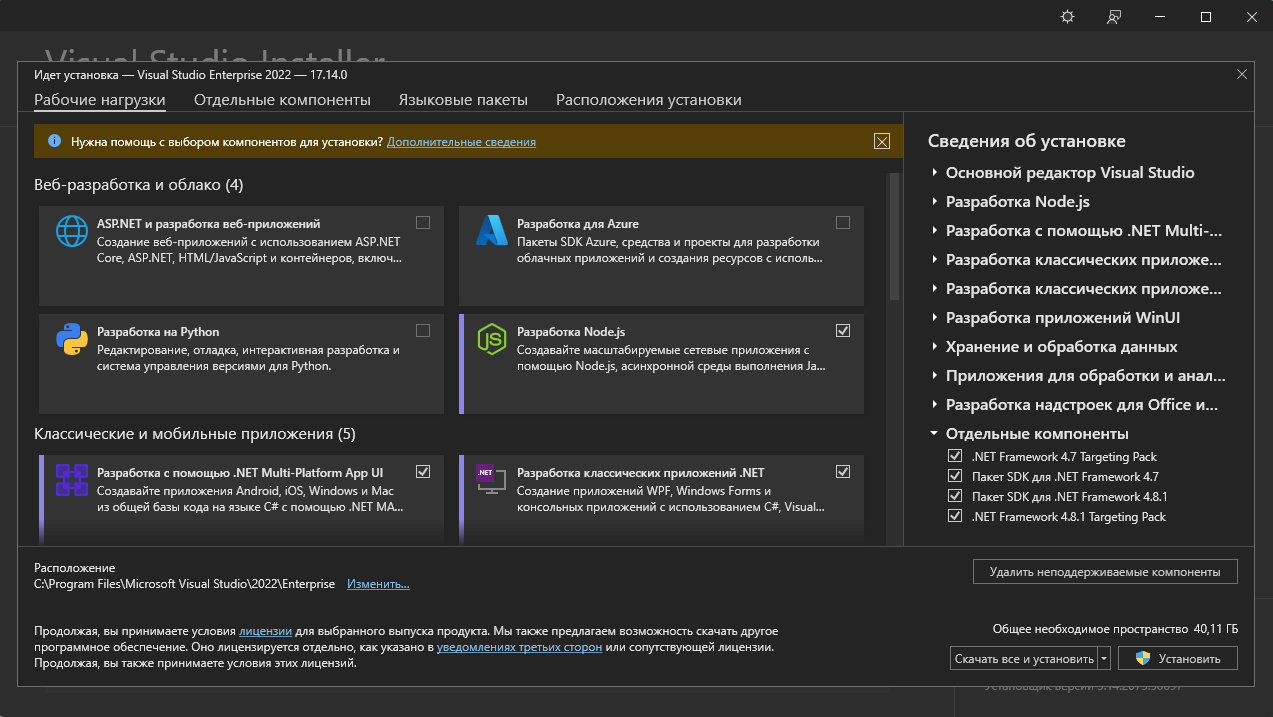Open the install mode dropdown arrow

[x=1104, y=658]
